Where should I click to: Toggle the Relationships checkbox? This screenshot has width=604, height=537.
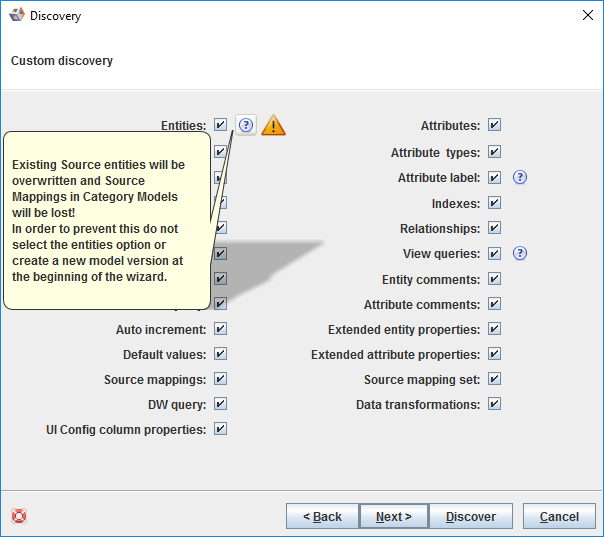point(494,229)
